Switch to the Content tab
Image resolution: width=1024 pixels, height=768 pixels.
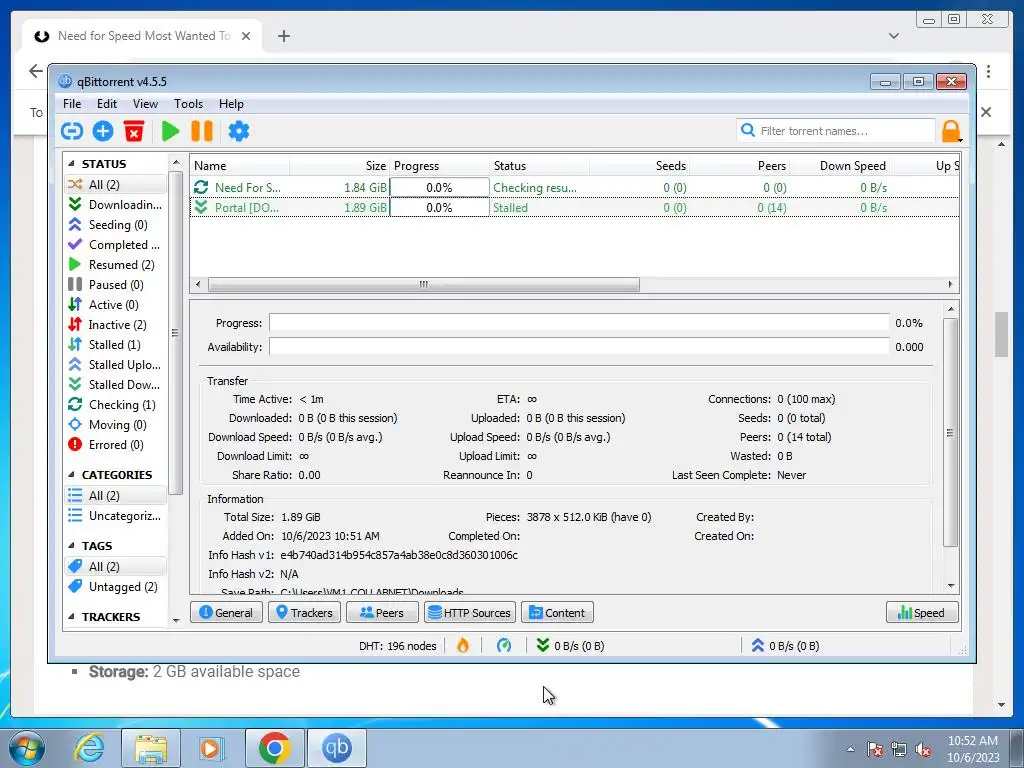[x=557, y=613]
